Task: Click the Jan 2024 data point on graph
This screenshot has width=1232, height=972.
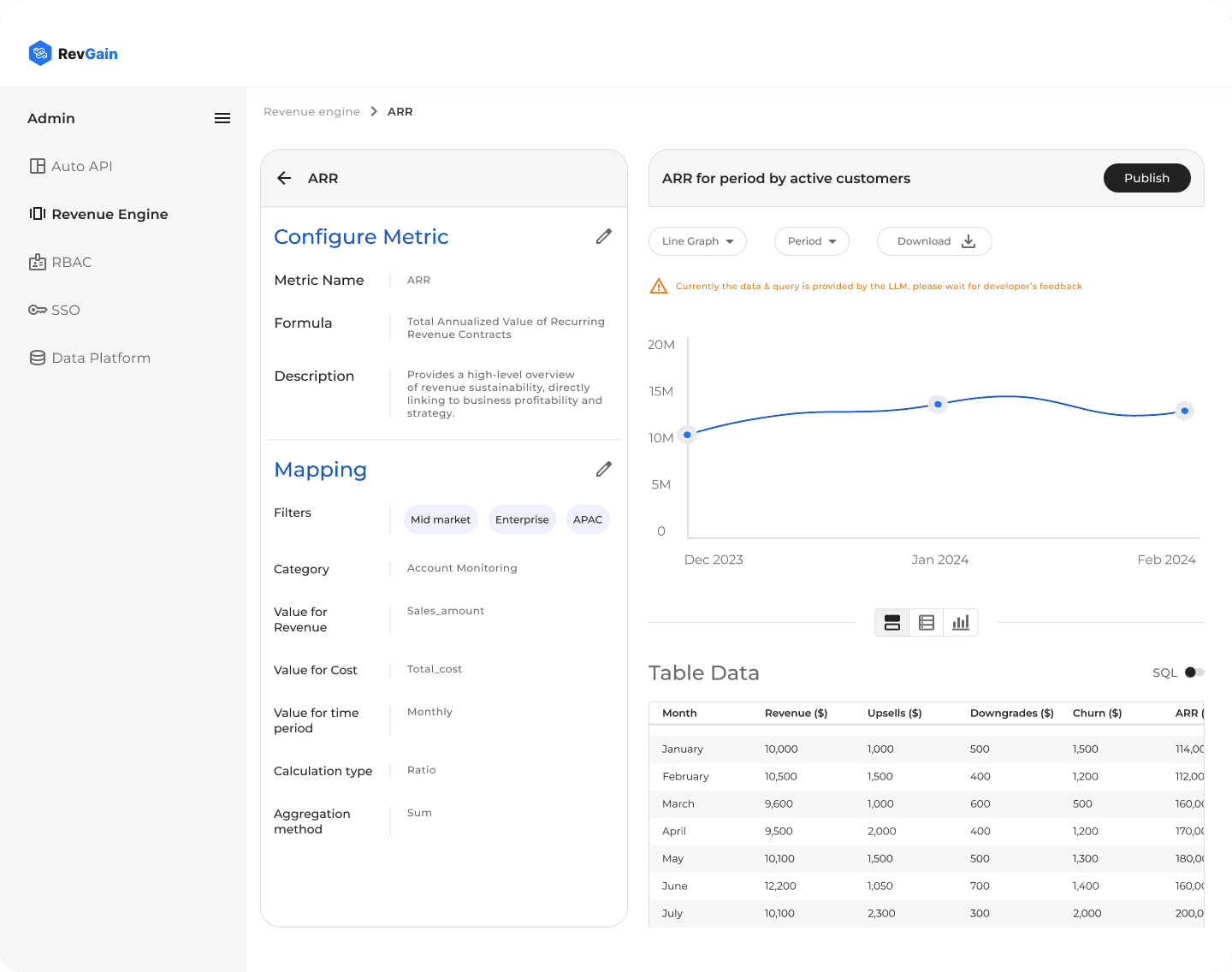Action: 938,404
